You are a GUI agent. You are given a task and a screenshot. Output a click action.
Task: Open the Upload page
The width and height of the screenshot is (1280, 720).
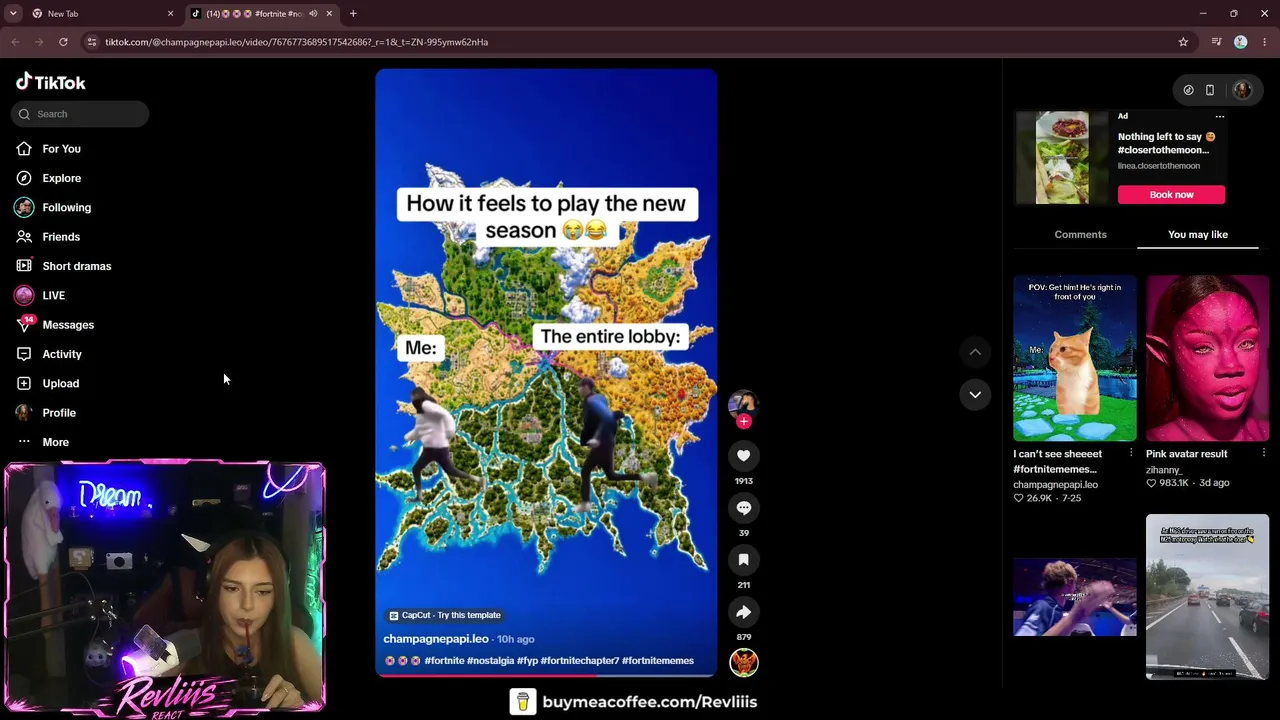[60, 383]
